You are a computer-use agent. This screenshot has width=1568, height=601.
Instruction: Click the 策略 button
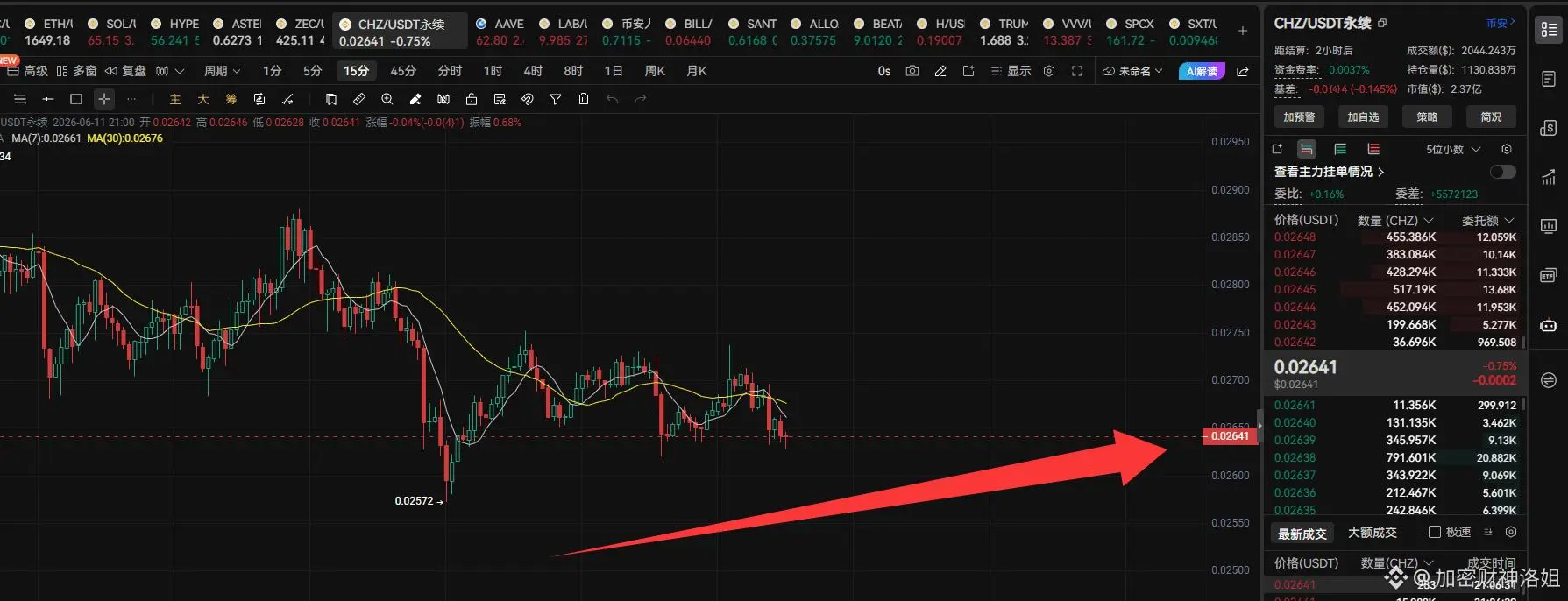point(1427,117)
